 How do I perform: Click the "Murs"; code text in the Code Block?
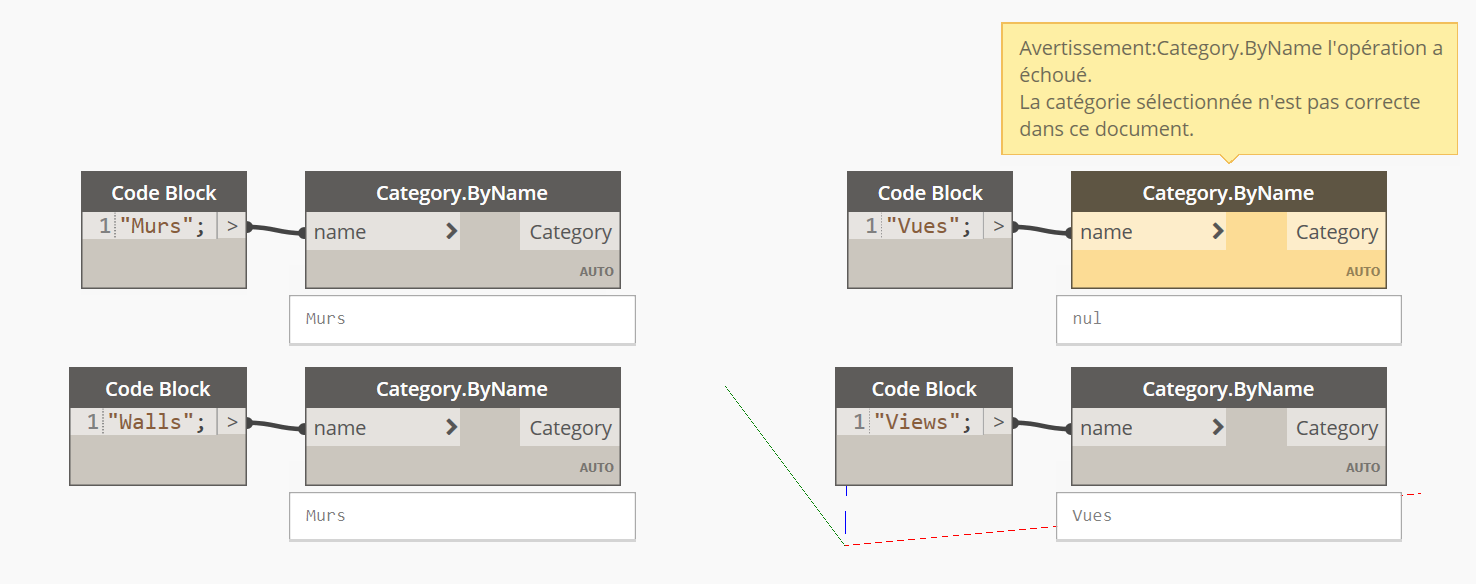point(163,226)
